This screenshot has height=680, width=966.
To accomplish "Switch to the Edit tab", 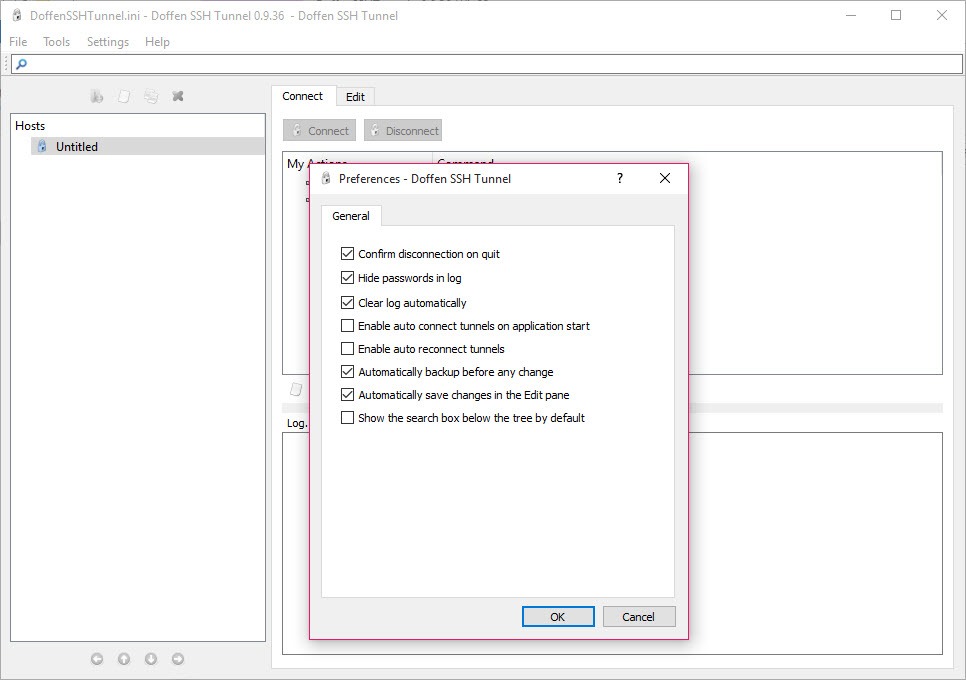I will (355, 97).
